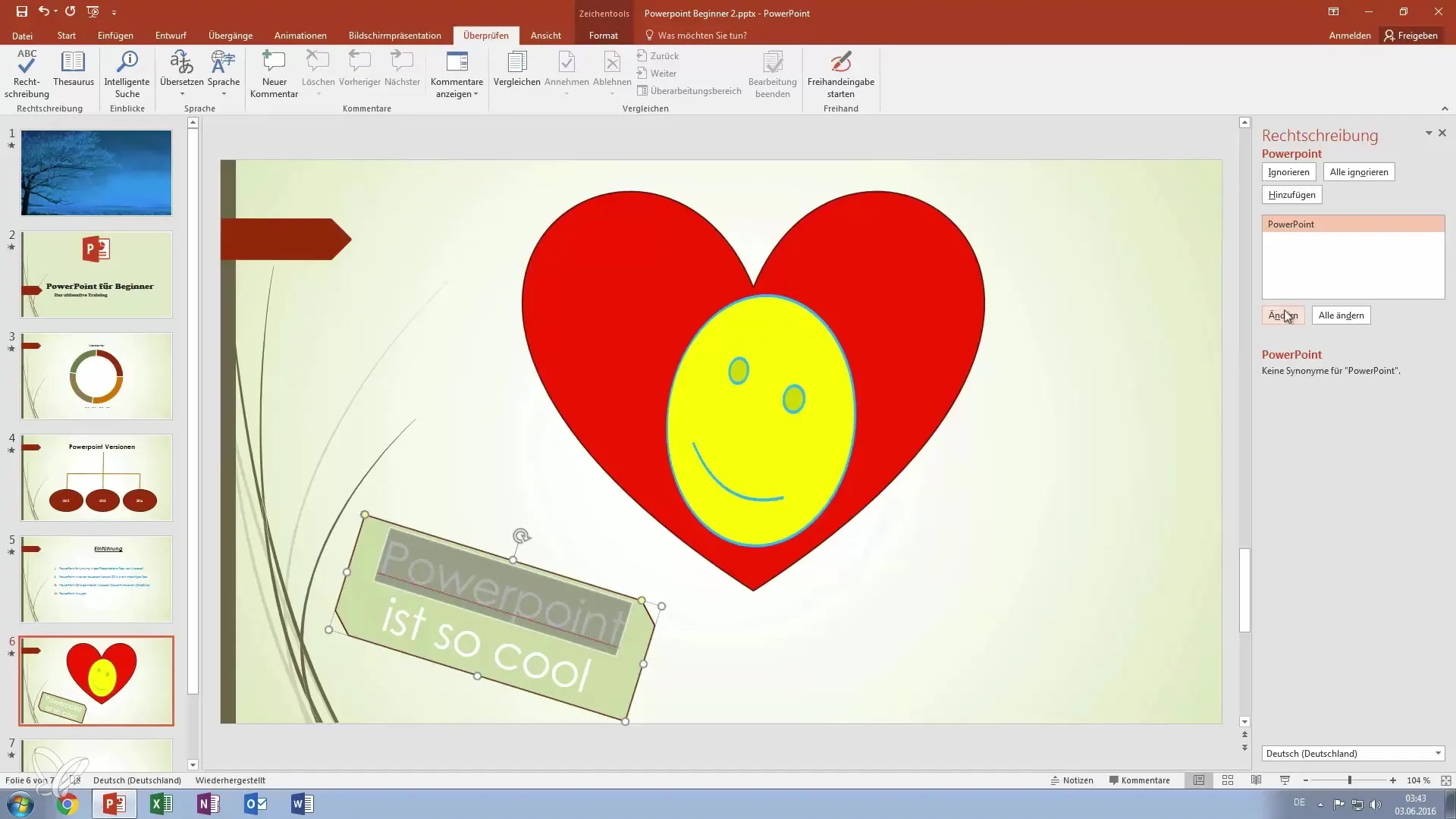Click the Windows Start button
Viewport: 1456px width, 819px height.
tap(20, 804)
